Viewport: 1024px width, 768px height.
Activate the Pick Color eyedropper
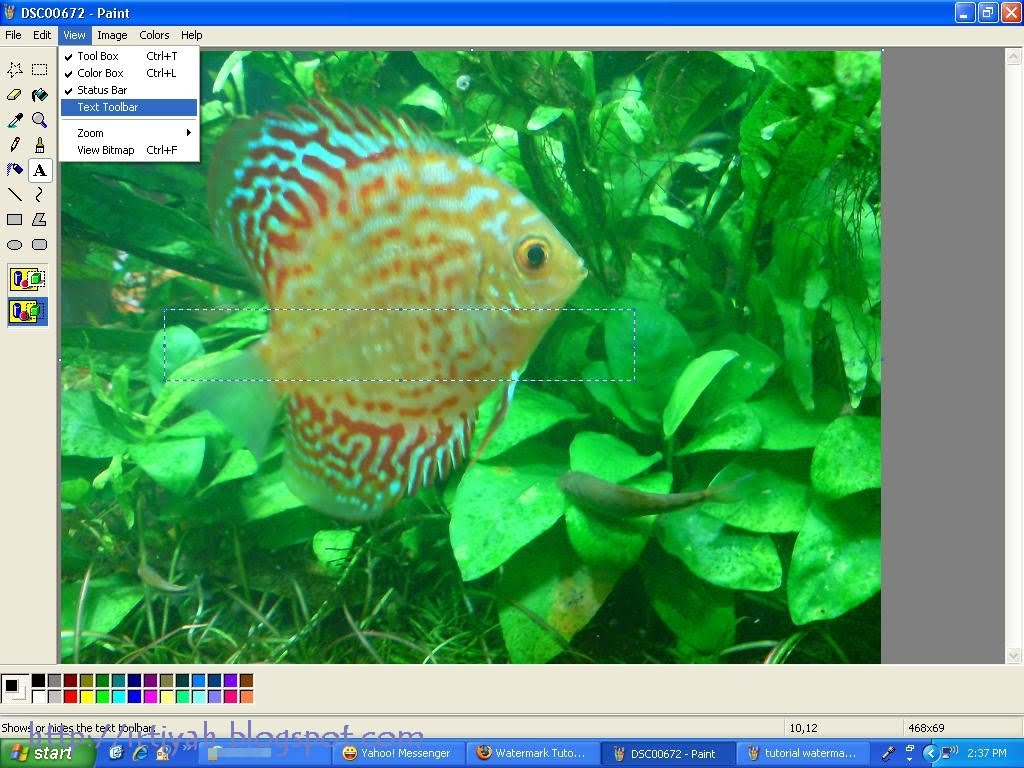pyautogui.click(x=14, y=120)
